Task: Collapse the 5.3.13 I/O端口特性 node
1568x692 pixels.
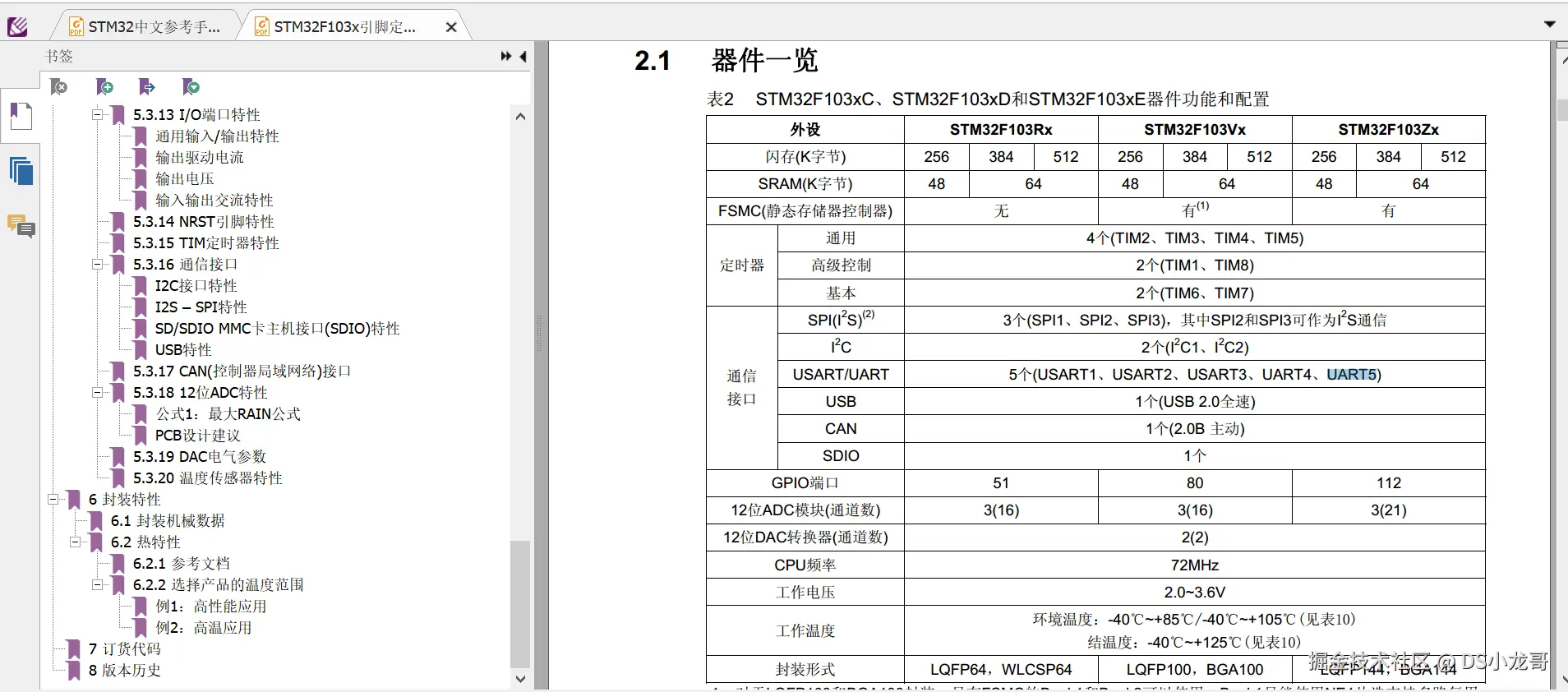Action: pyautogui.click(x=97, y=115)
